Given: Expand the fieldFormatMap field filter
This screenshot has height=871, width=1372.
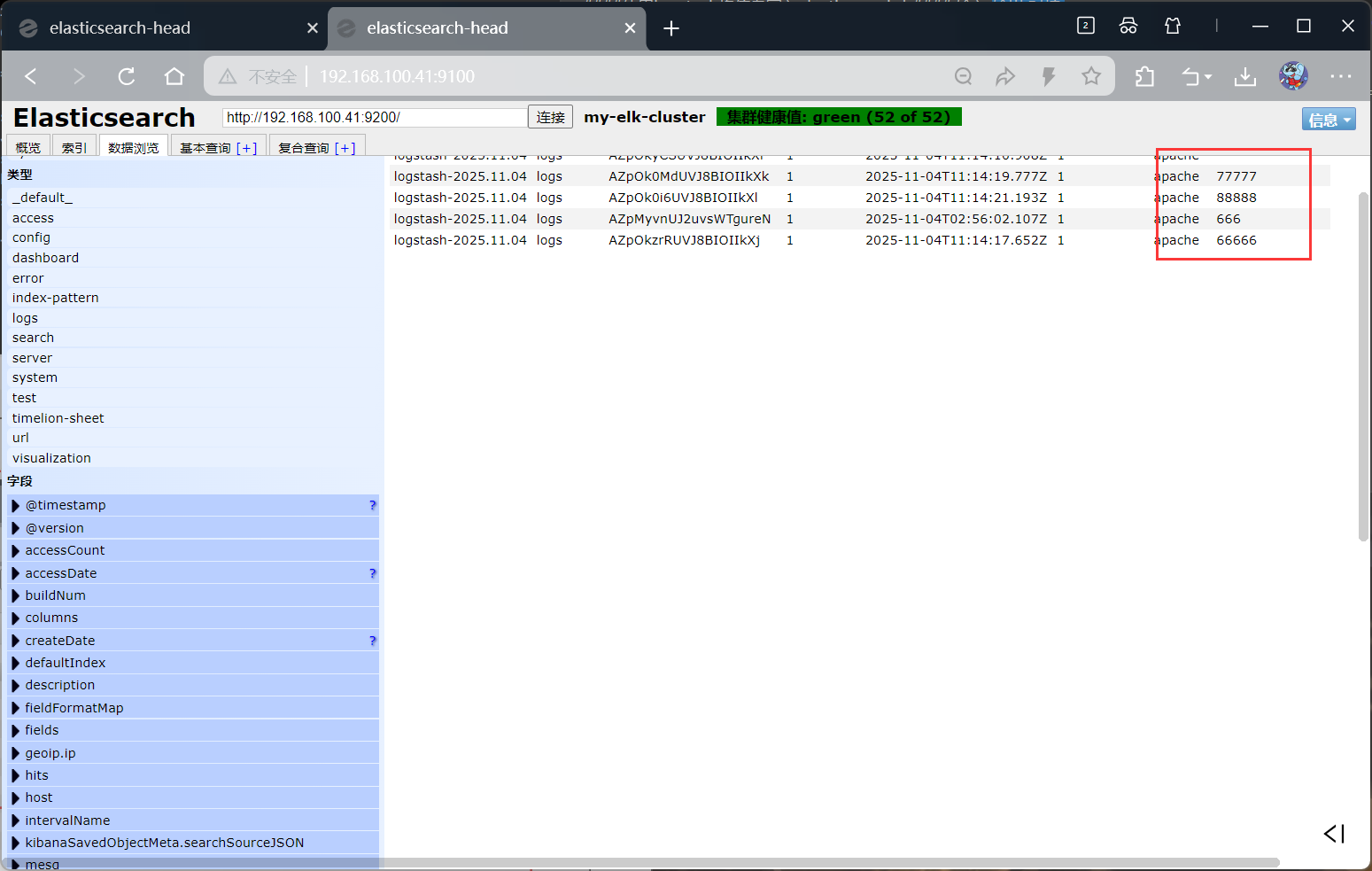Looking at the screenshot, I should pos(193,708).
